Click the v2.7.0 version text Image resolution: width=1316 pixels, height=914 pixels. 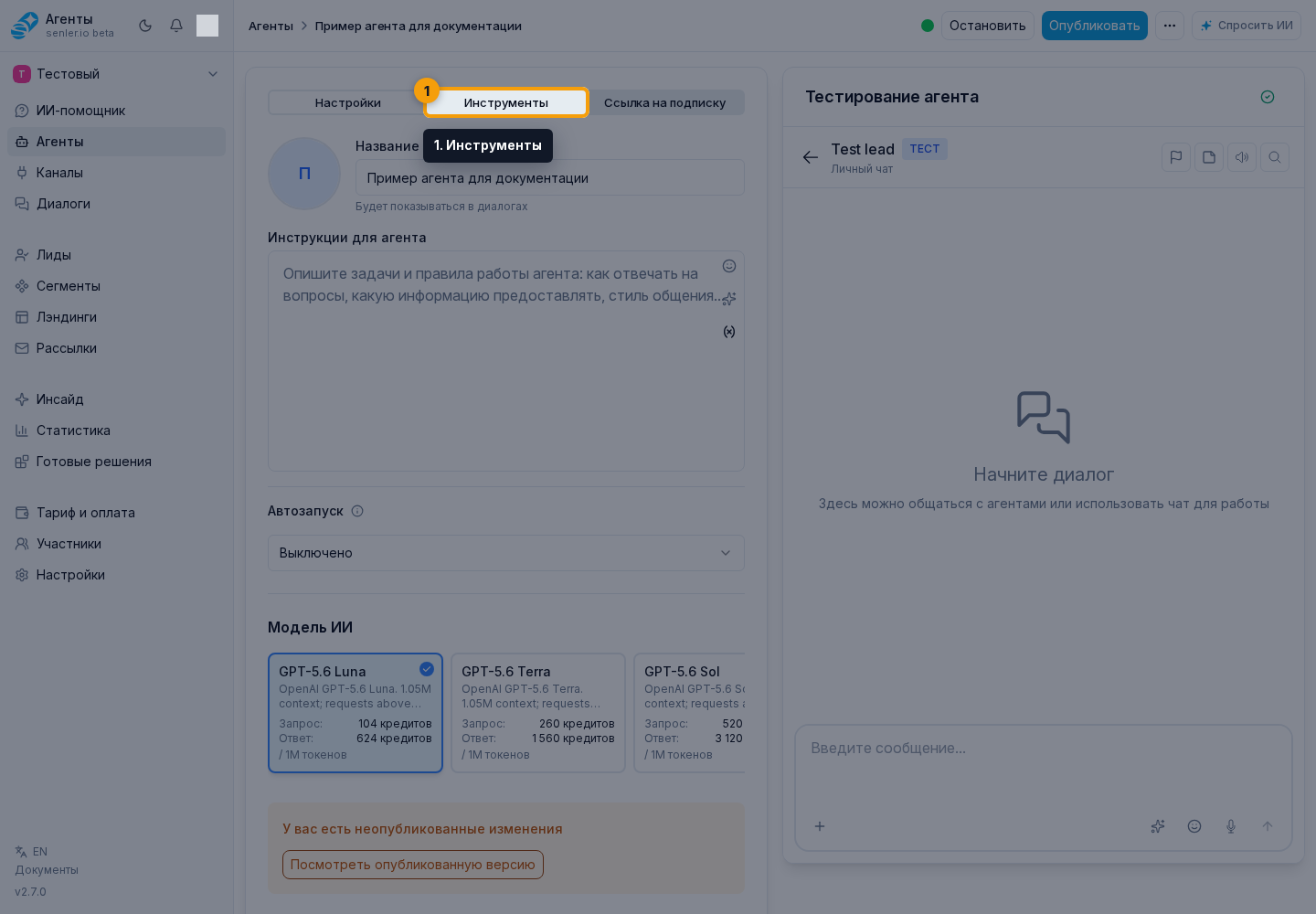30,892
